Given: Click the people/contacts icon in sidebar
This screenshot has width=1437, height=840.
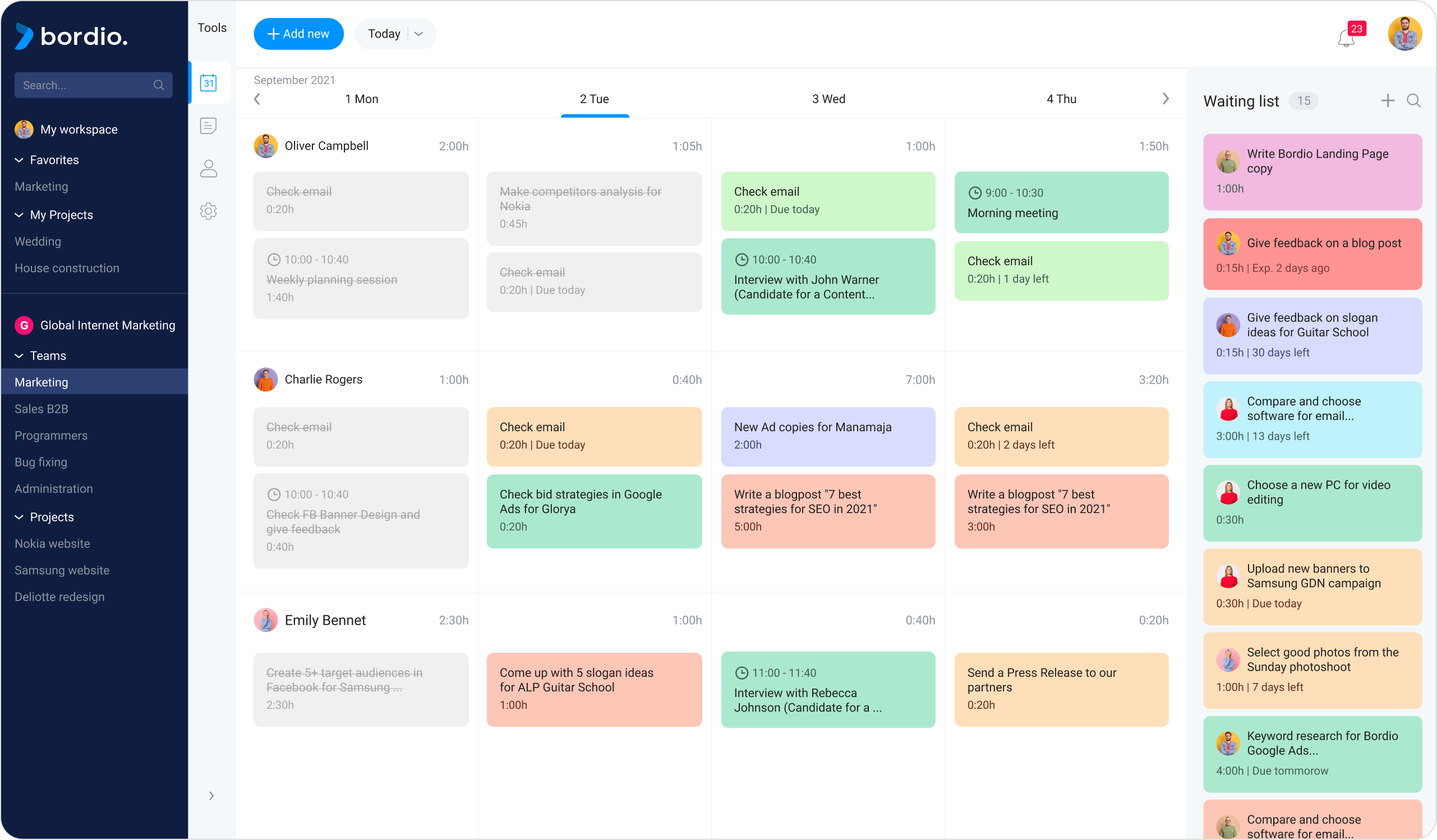Looking at the screenshot, I should tap(209, 168).
